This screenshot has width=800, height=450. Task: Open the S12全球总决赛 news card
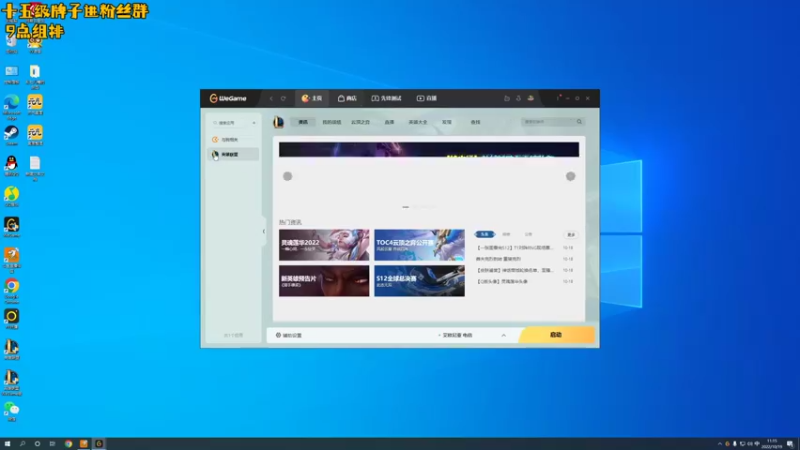[419, 281]
